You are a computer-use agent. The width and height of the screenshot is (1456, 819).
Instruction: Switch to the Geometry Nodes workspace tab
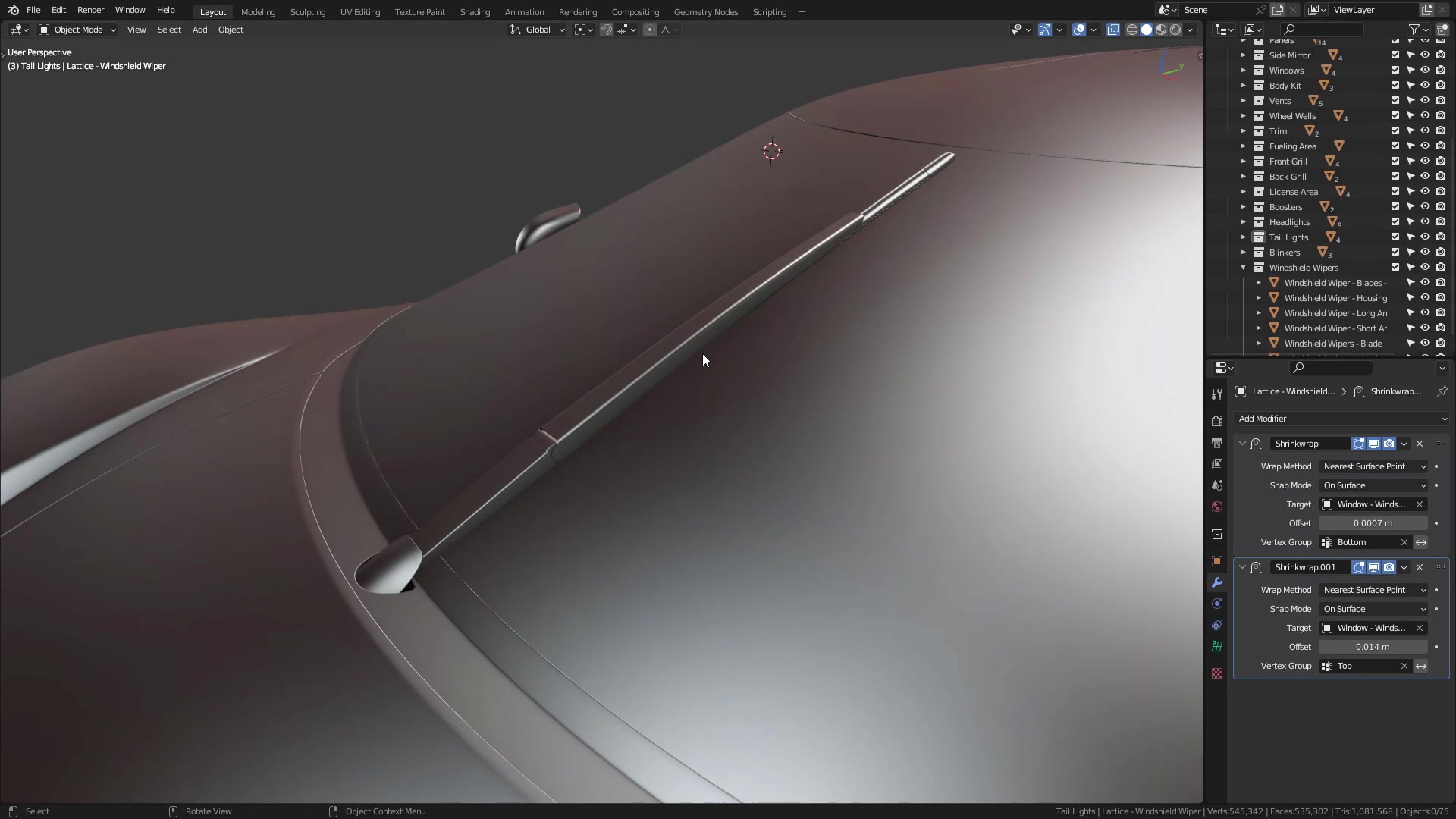click(x=705, y=12)
